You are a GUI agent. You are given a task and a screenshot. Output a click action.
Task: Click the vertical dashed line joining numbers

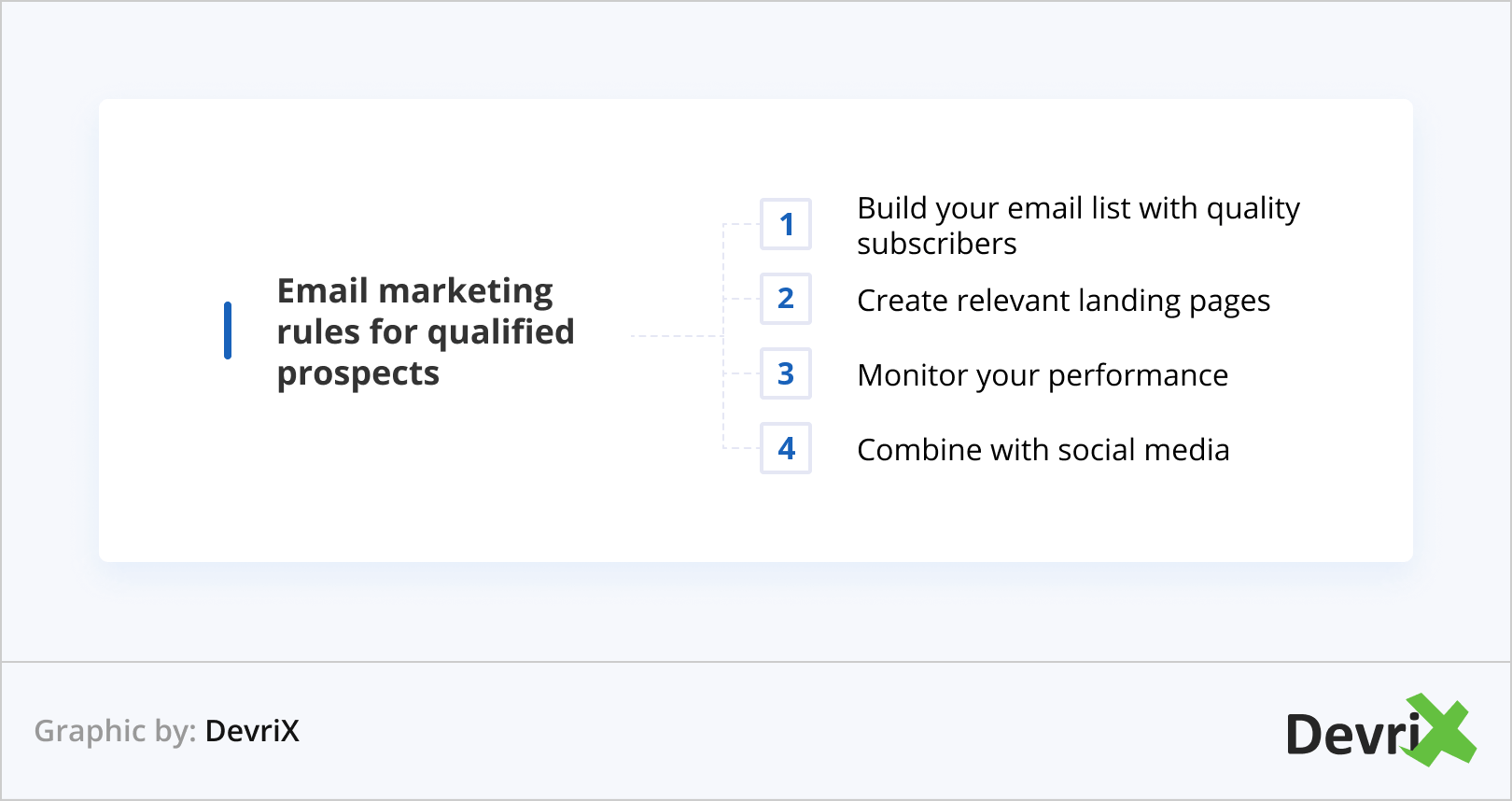[723, 336]
